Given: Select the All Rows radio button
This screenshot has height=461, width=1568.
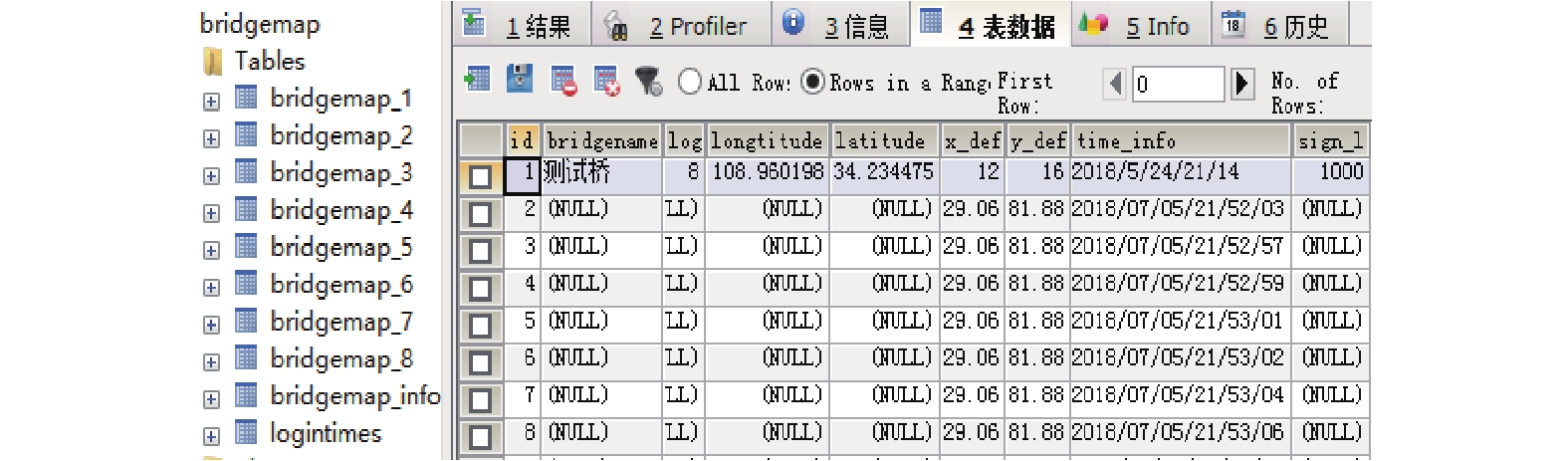Looking at the screenshot, I should coord(690,82).
